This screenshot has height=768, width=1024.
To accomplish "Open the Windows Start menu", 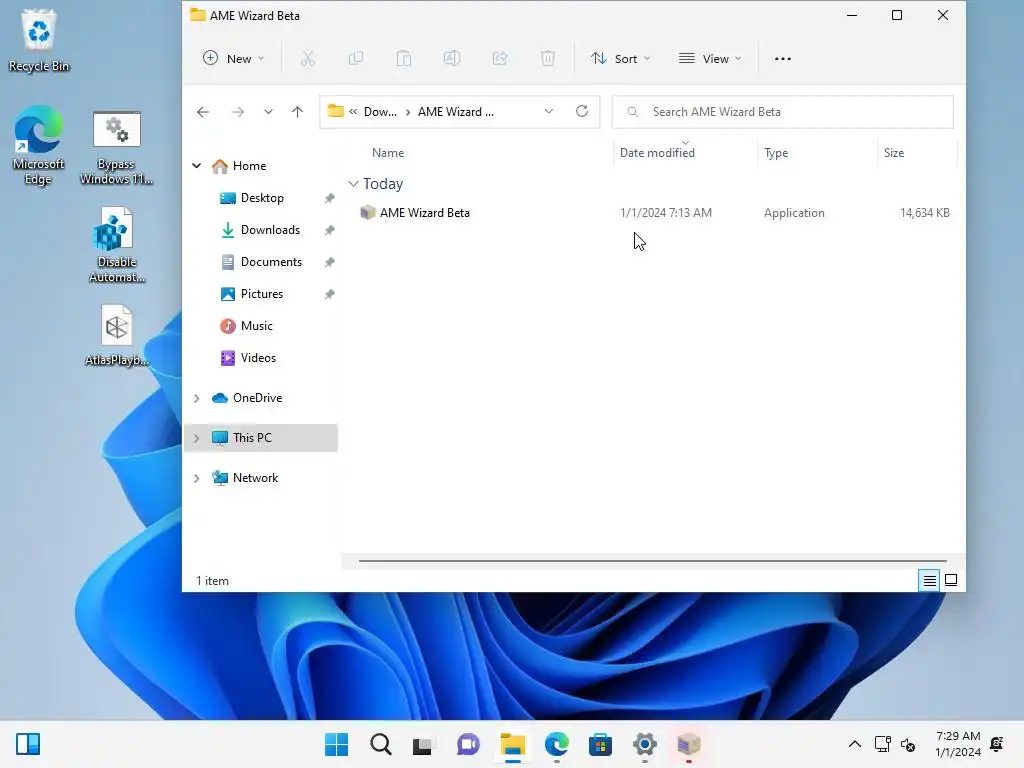I will click(x=336, y=744).
